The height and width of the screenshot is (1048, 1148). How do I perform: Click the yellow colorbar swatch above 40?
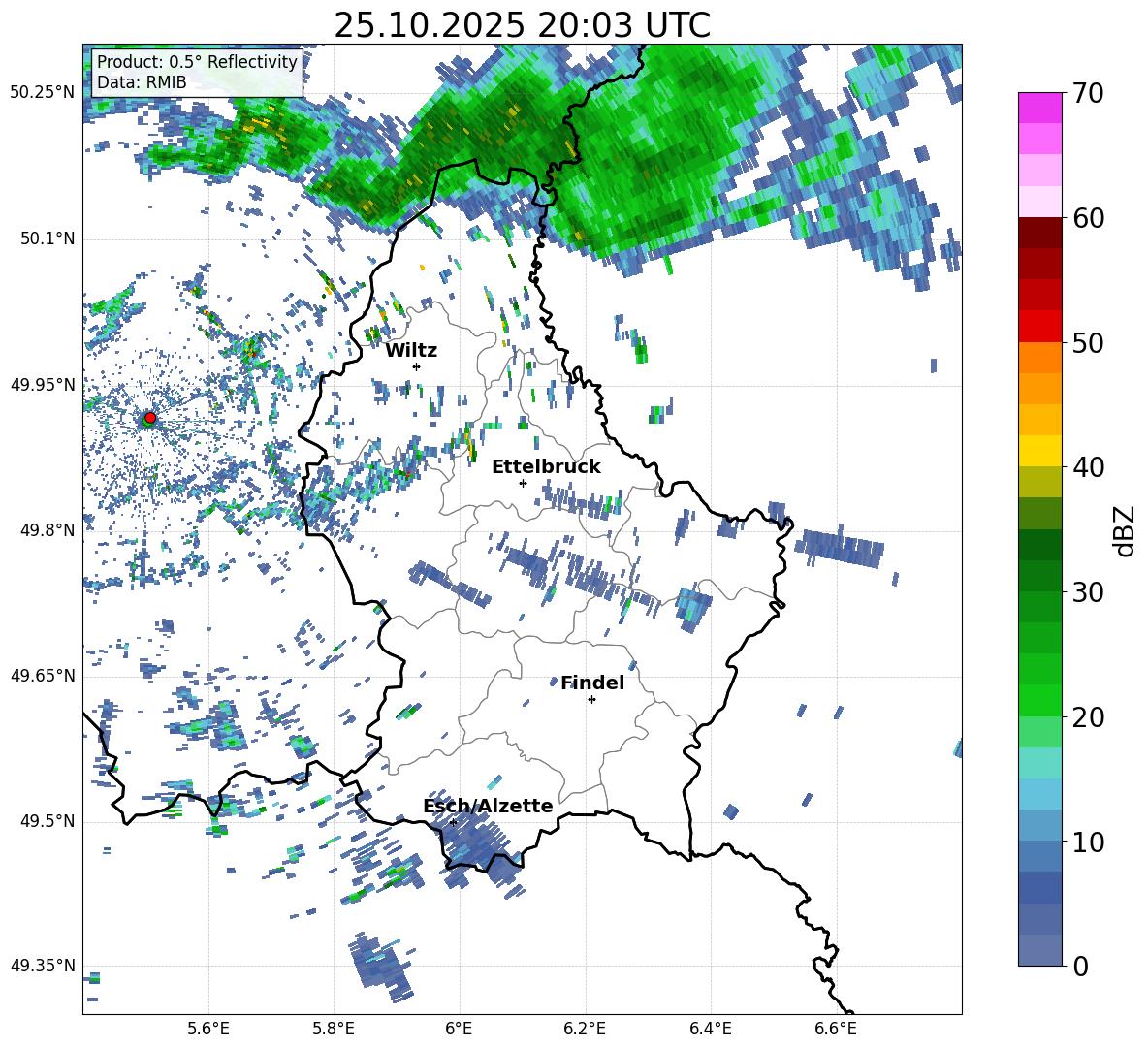point(1039,451)
